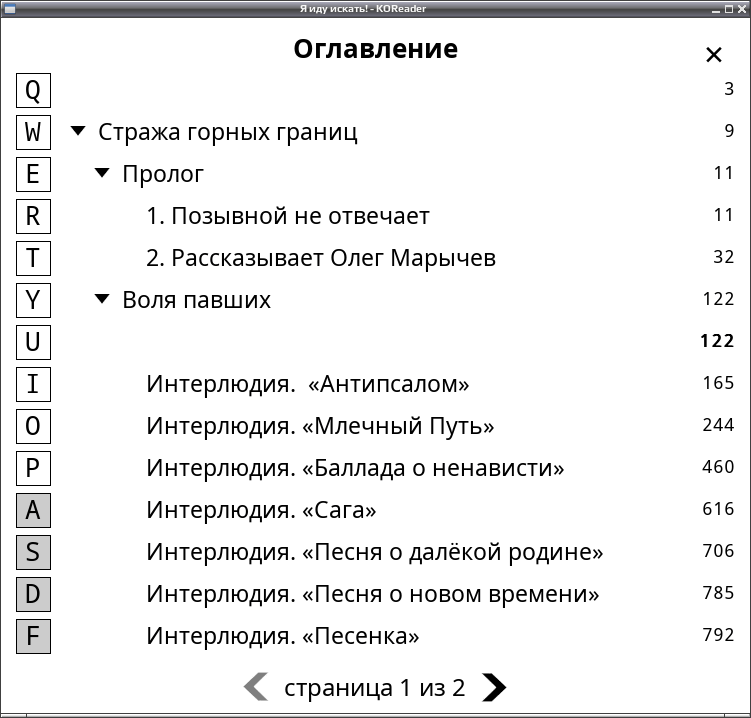Screen dimensions: 751x718
Task: Click page number 460
Action: coord(718,467)
